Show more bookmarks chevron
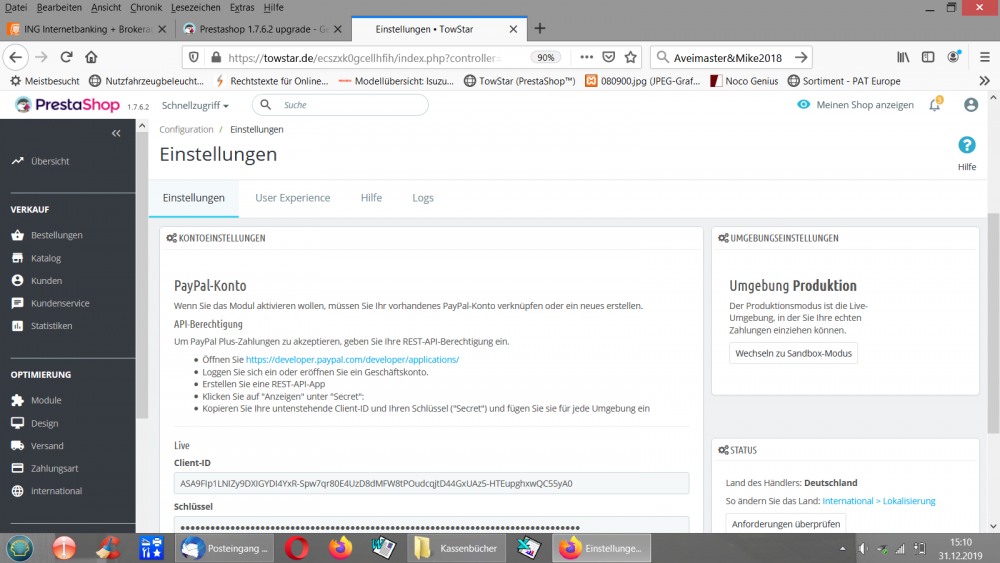The image size is (1000, 563). click(985, 81)
